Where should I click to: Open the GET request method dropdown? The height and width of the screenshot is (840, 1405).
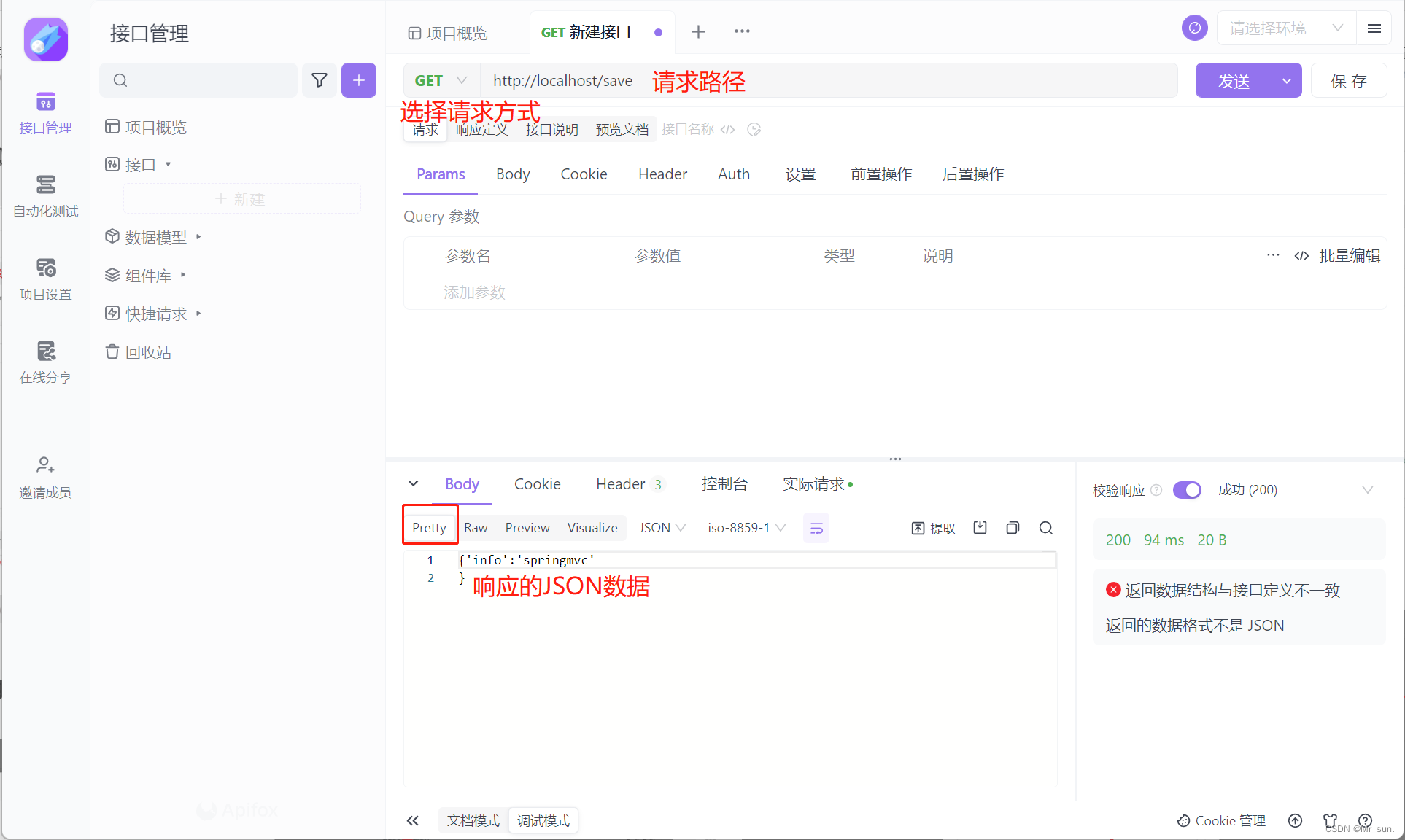441,80
